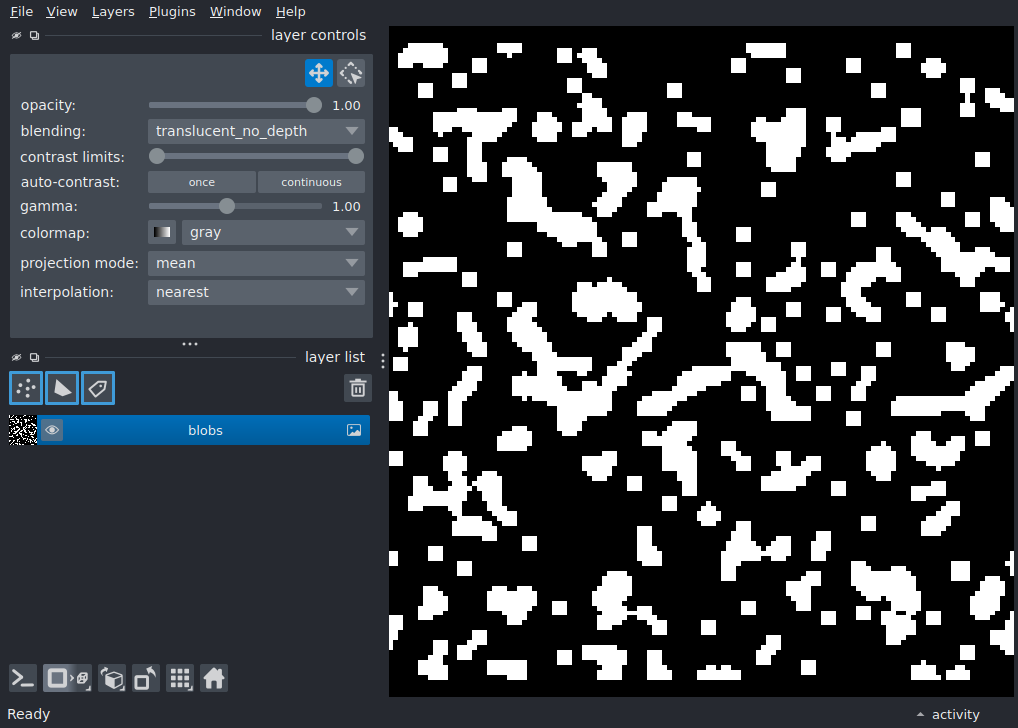Select the blobs layer thumbnail
The height and width of the screenshot is (728, 1018).
[23, 430]
